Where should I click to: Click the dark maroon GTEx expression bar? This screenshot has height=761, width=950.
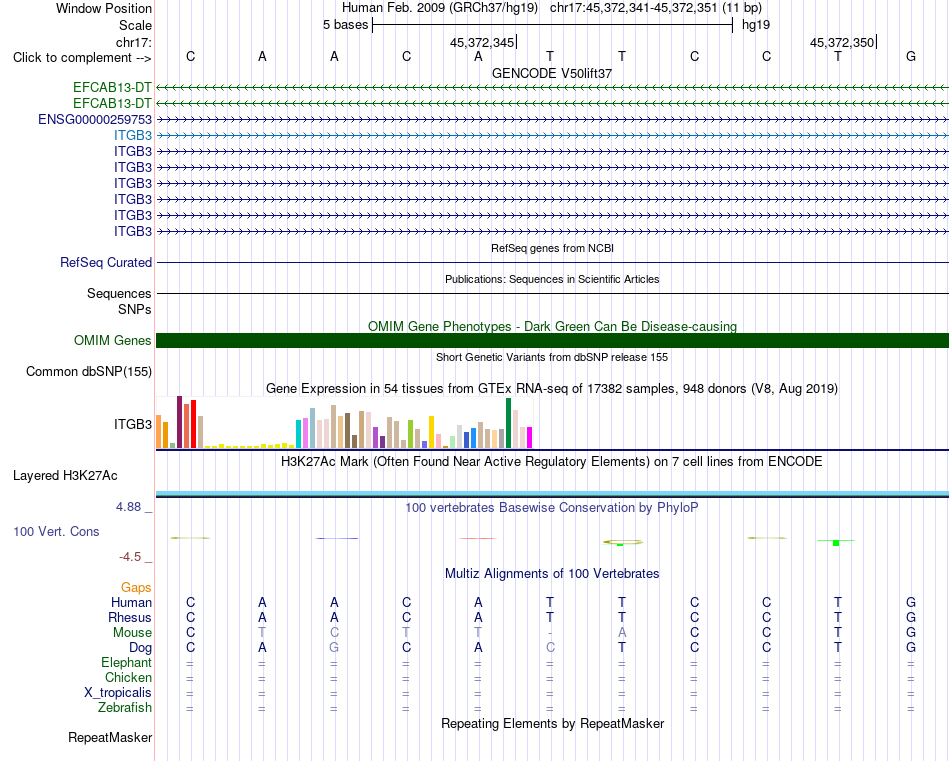tap(179, 422)
